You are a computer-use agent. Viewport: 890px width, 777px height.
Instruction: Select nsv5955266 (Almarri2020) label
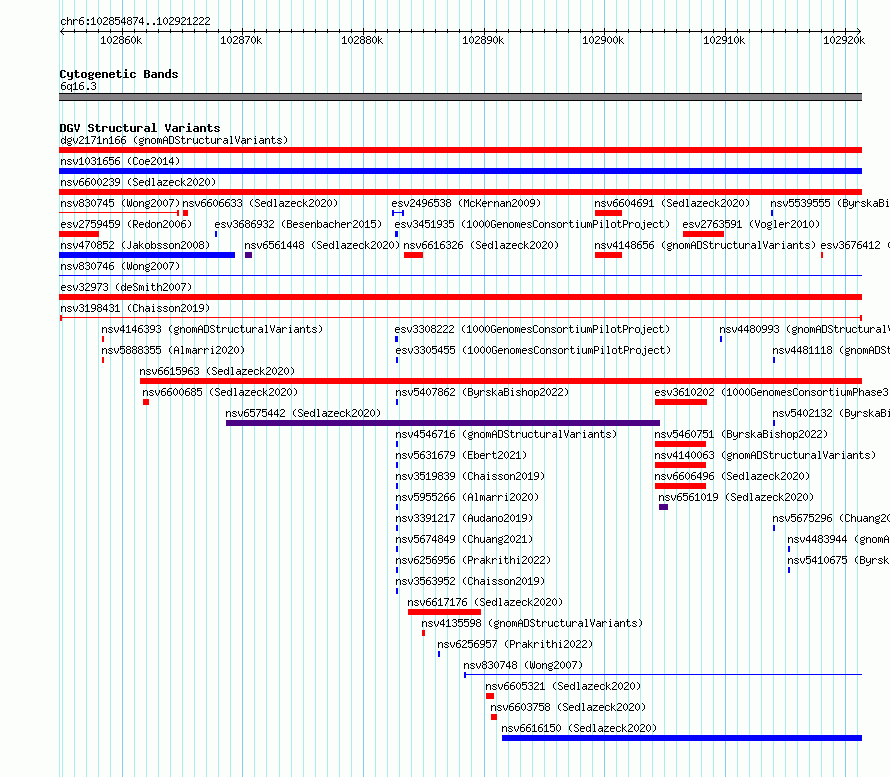[467, 497]
